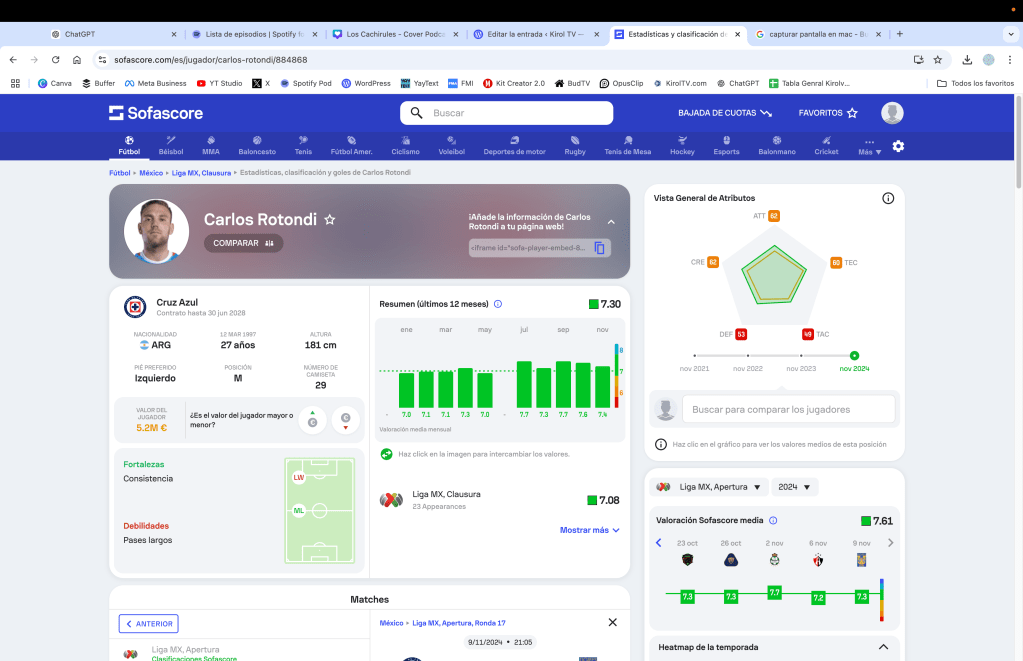
Task: Click the settings gear in sports navigation
Action: pyautogui.click(x=898, y=146)
